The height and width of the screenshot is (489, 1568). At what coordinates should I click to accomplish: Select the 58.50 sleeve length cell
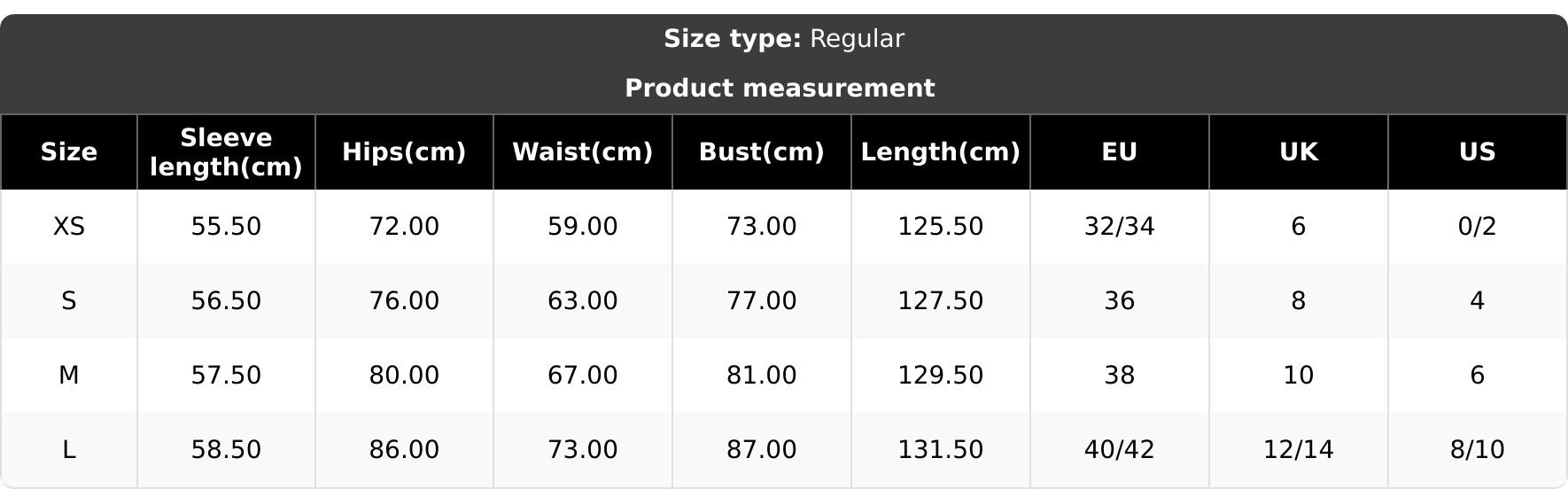click(226, 450)
